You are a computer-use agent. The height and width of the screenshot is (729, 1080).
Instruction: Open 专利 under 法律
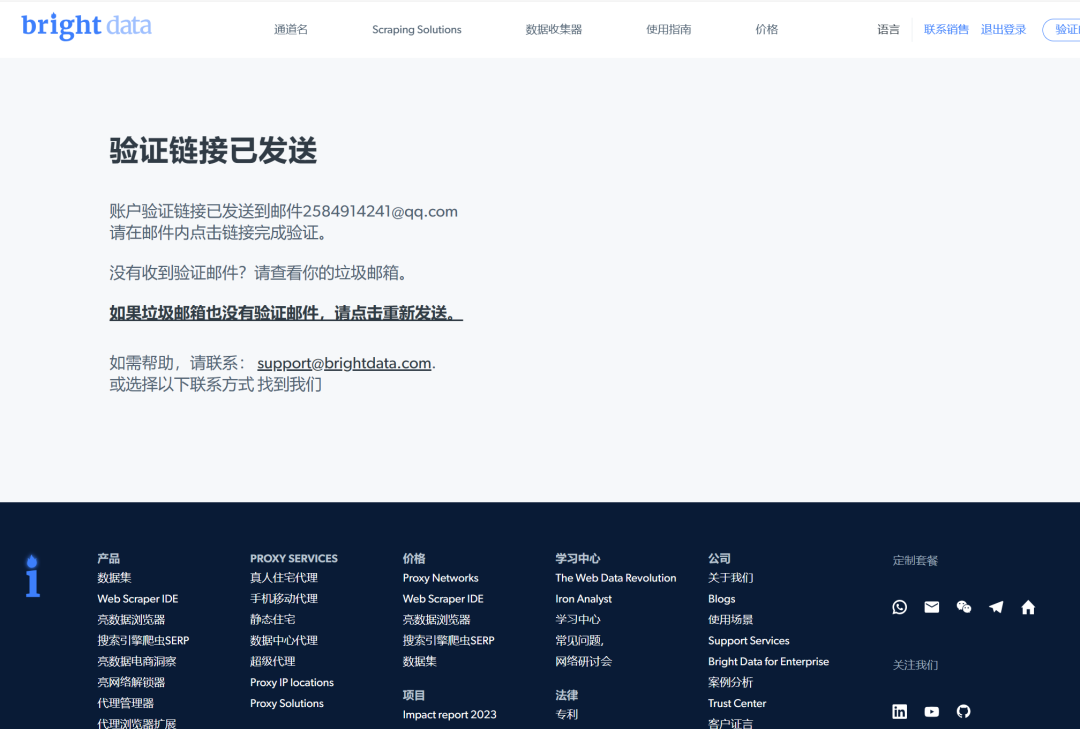click(567, 715)
